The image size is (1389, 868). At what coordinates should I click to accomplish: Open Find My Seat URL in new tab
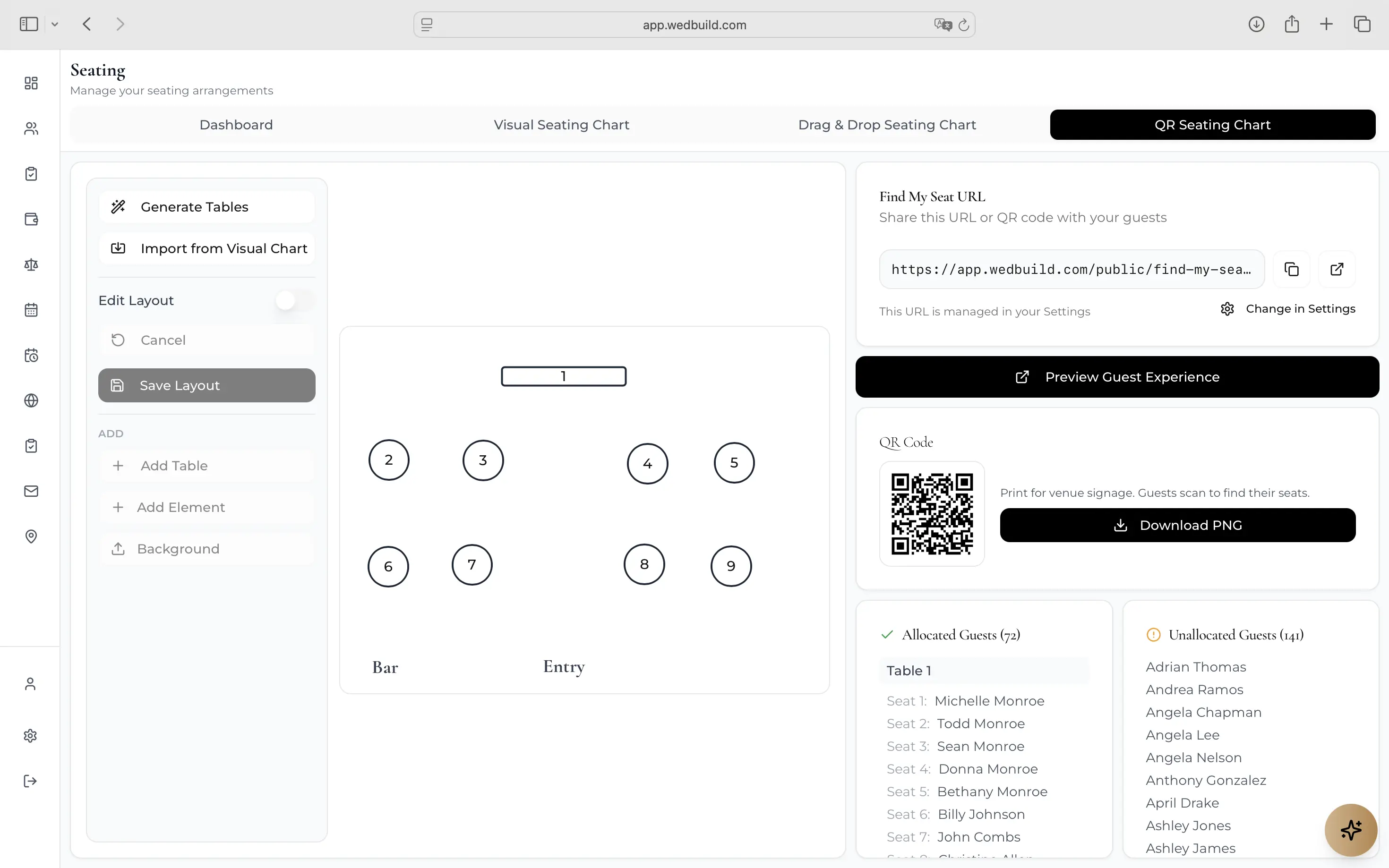(1337, 269)
